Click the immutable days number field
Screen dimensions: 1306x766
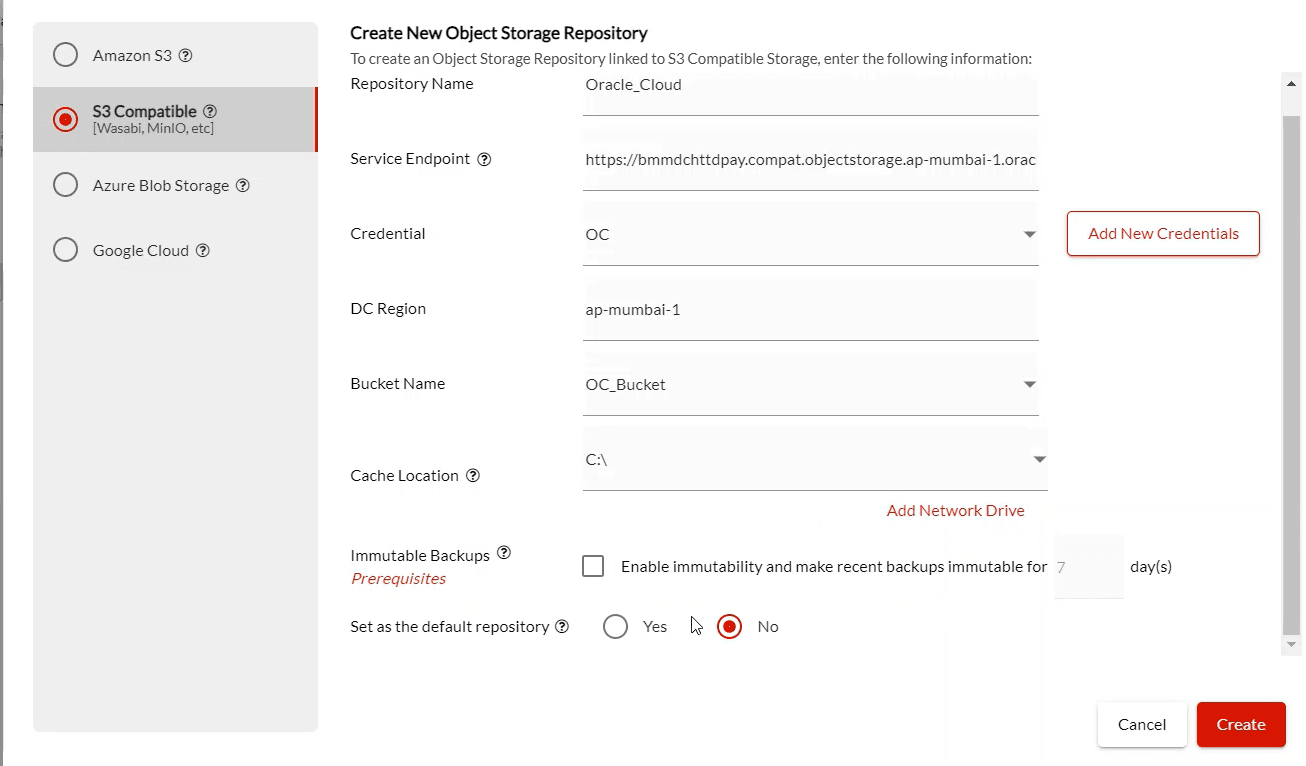1089,566
